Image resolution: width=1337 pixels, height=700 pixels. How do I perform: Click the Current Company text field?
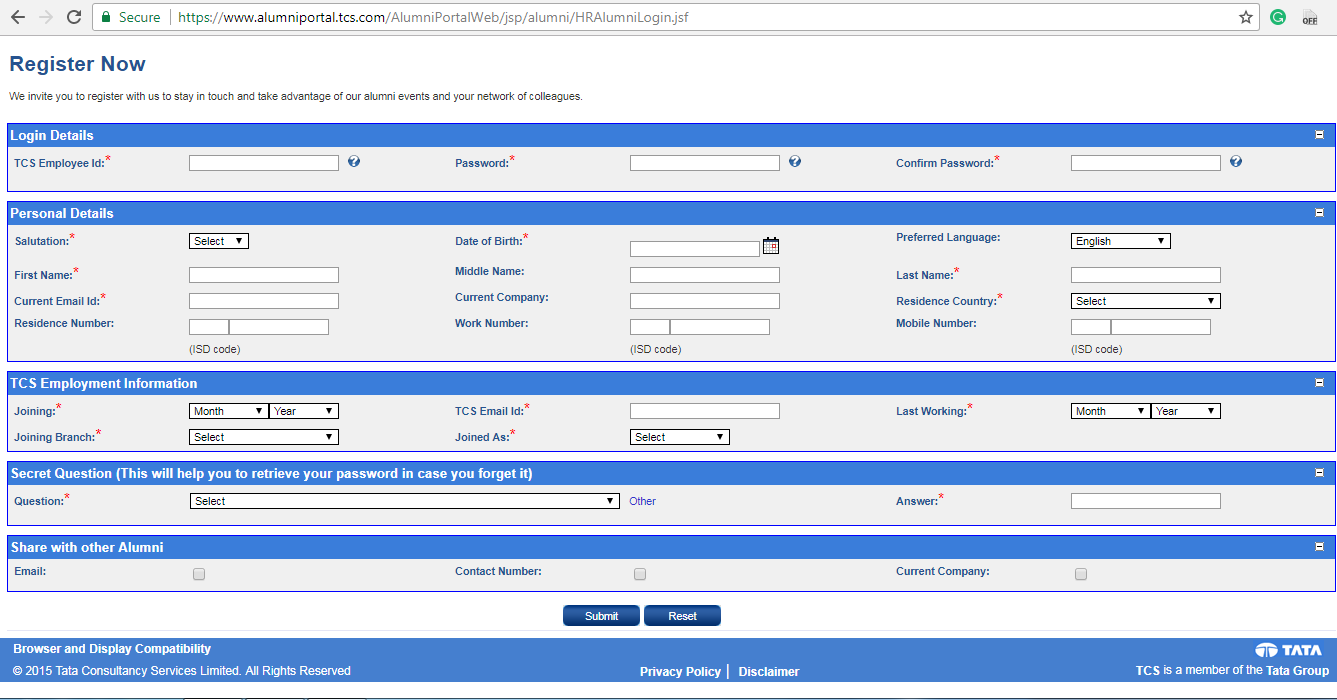coord(705,301)
